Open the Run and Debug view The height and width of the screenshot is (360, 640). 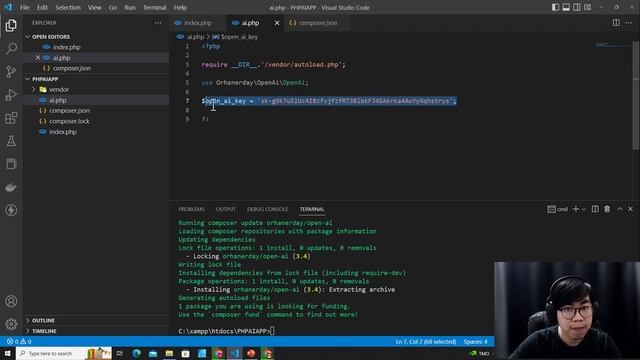click(11, 95)
